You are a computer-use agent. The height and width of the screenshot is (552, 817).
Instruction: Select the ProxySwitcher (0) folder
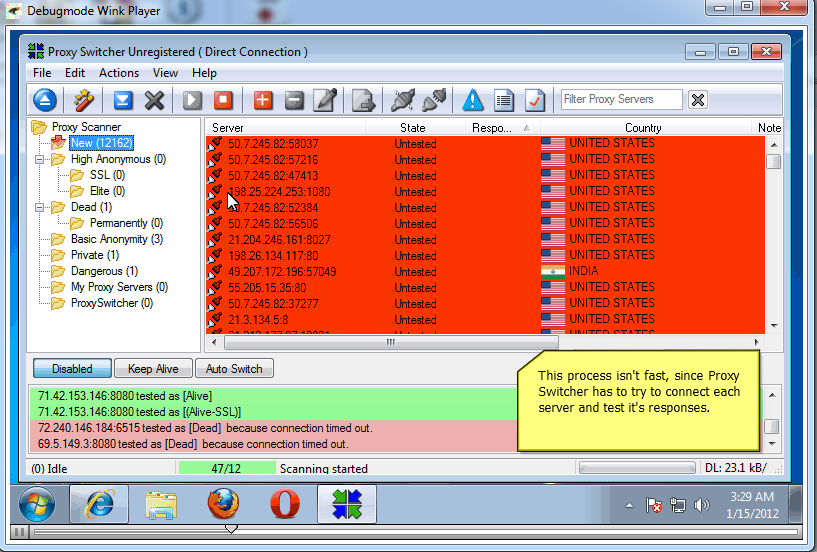[112, 303]
